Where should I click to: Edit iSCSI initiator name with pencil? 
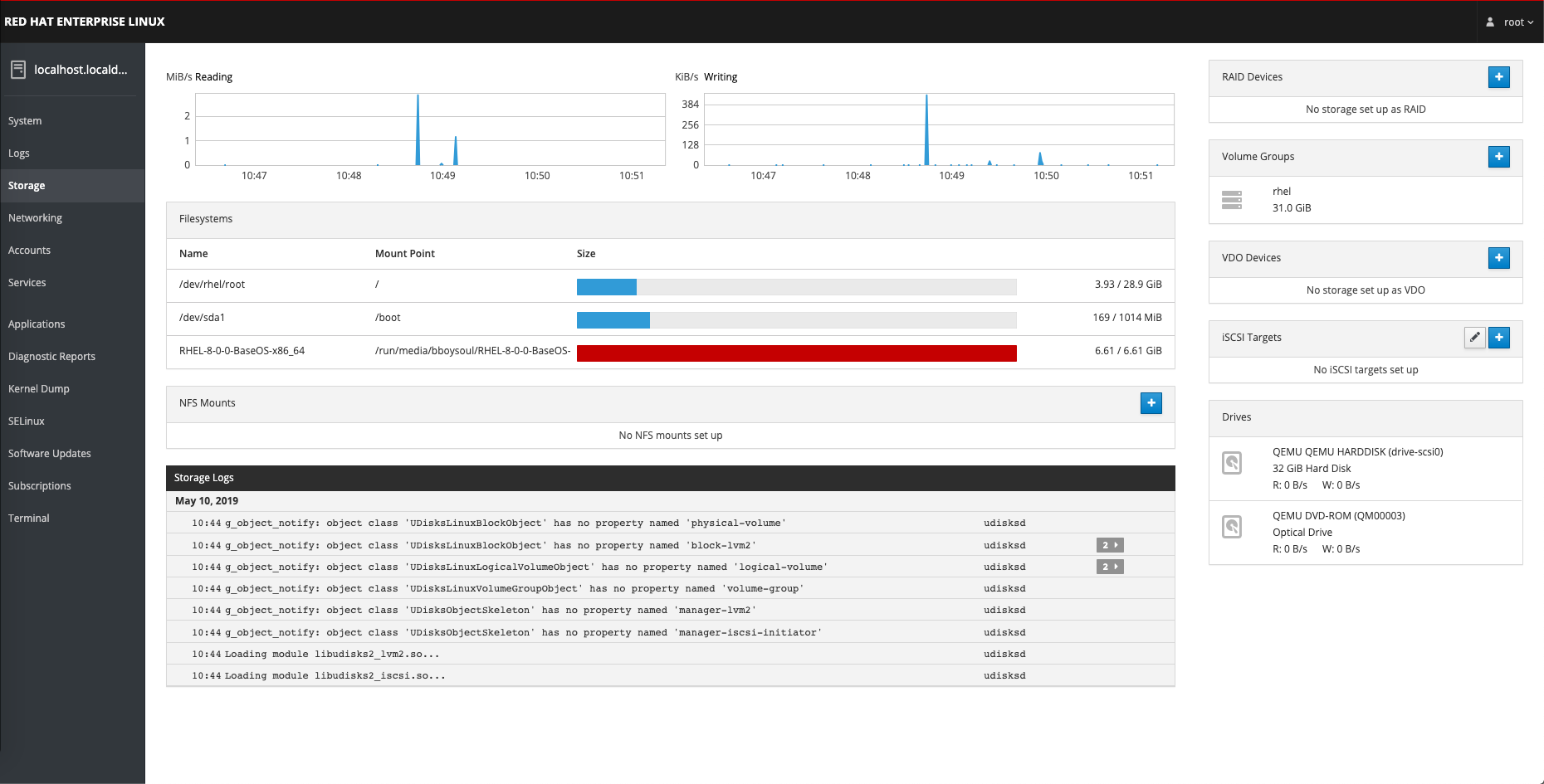[x=1474, y=338]
